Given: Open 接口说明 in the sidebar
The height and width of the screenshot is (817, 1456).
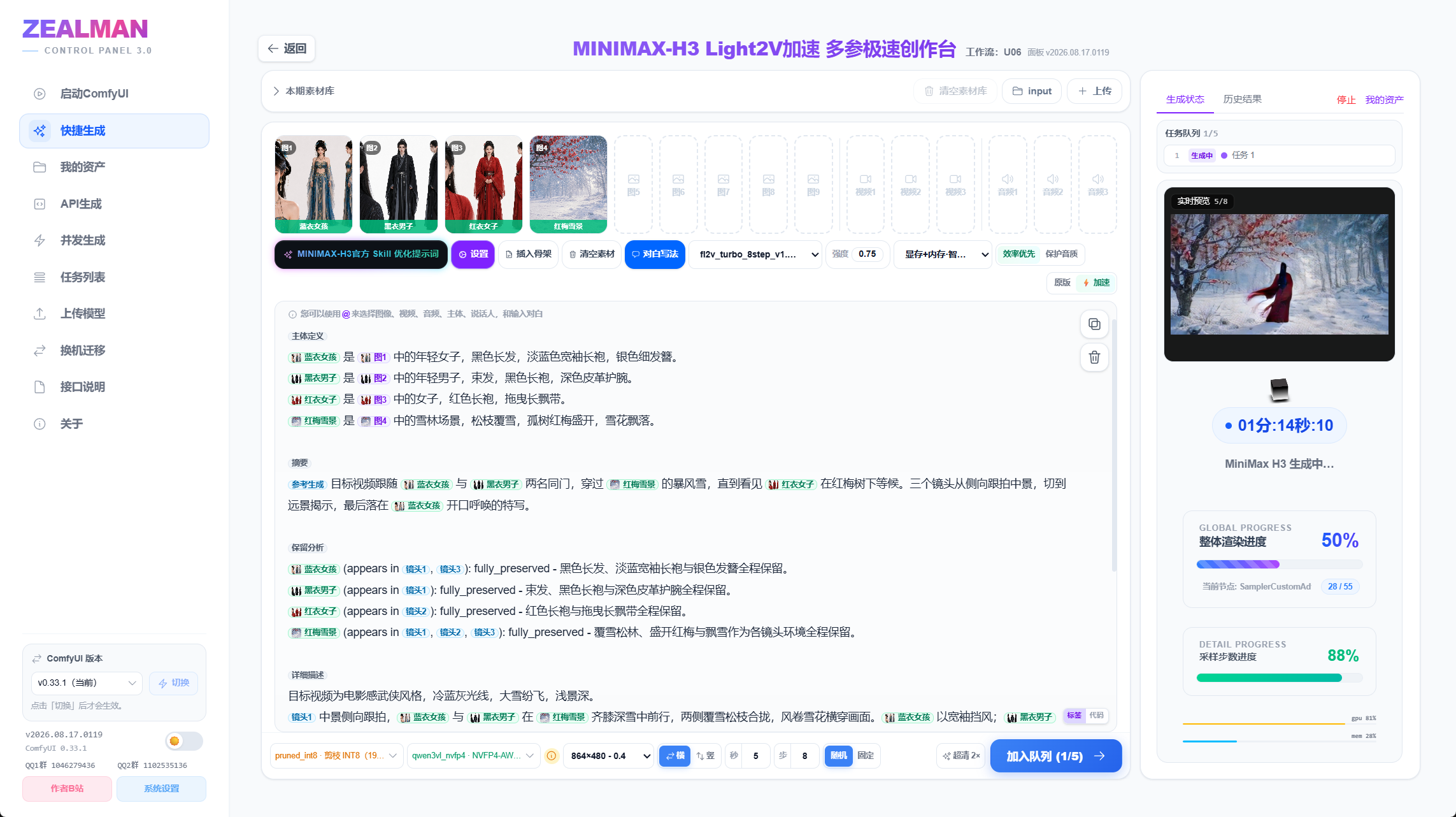Looking at the screenshot, I should 114,387.
